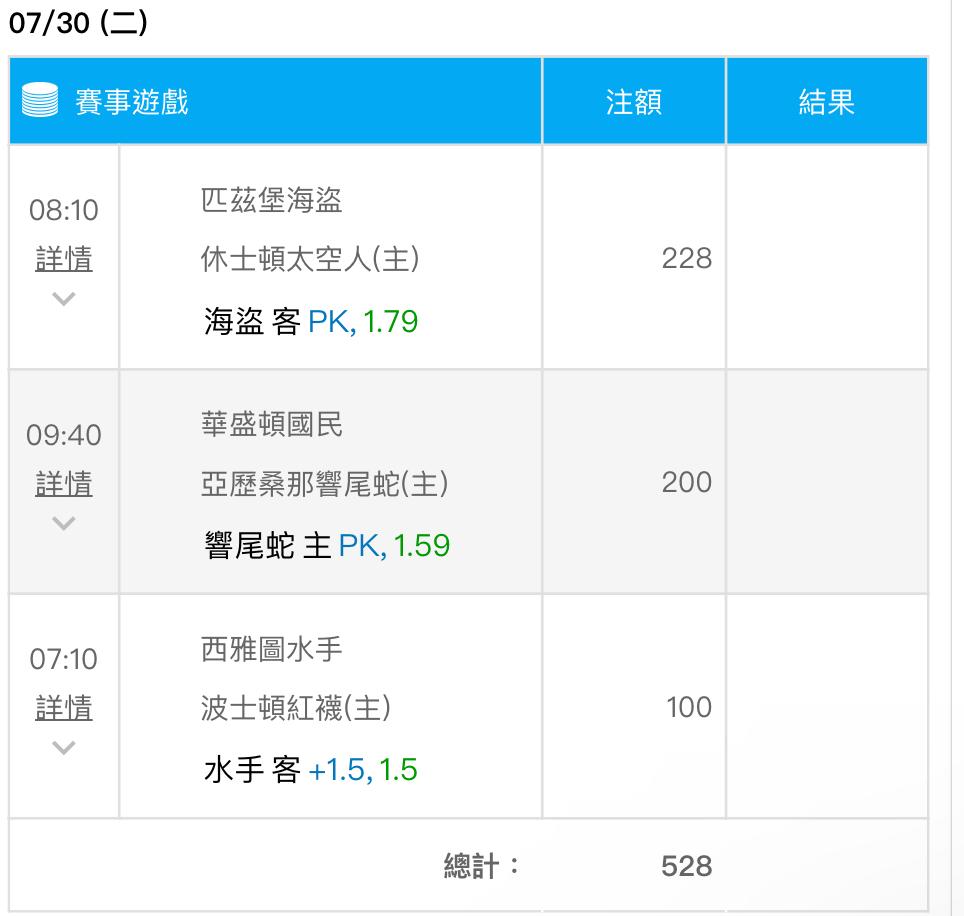Click the 528 total amount
The height and width of the screenshot is (916, 964).
click(687, 866)
